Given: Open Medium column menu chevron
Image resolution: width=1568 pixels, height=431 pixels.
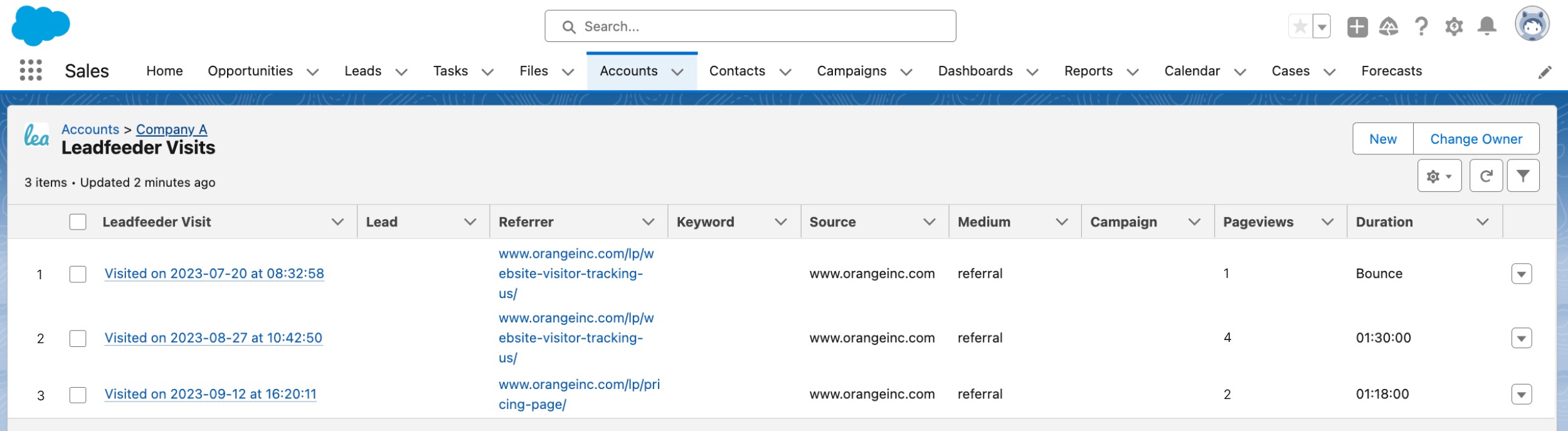Looking at the screenshot, I should click(x=1061, y=222).
